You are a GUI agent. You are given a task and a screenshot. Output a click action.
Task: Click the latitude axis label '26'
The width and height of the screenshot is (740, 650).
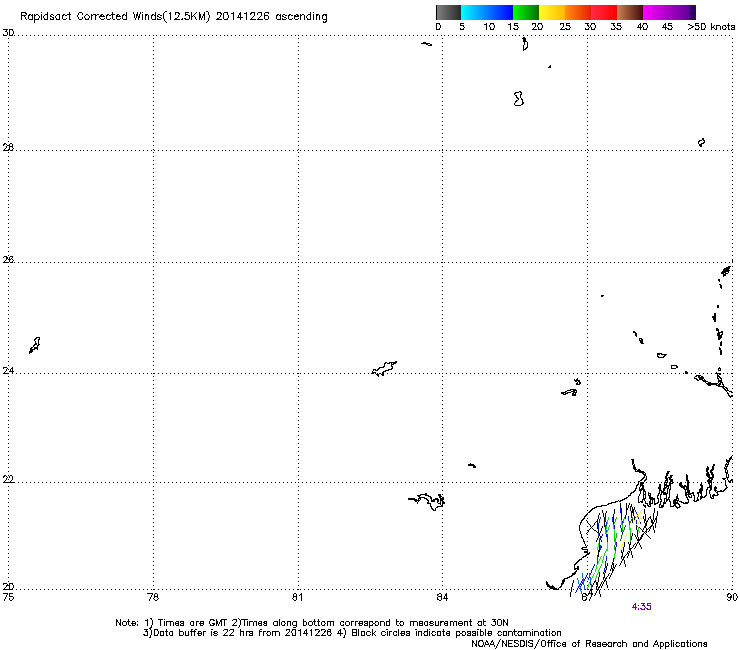pos(8,259)
